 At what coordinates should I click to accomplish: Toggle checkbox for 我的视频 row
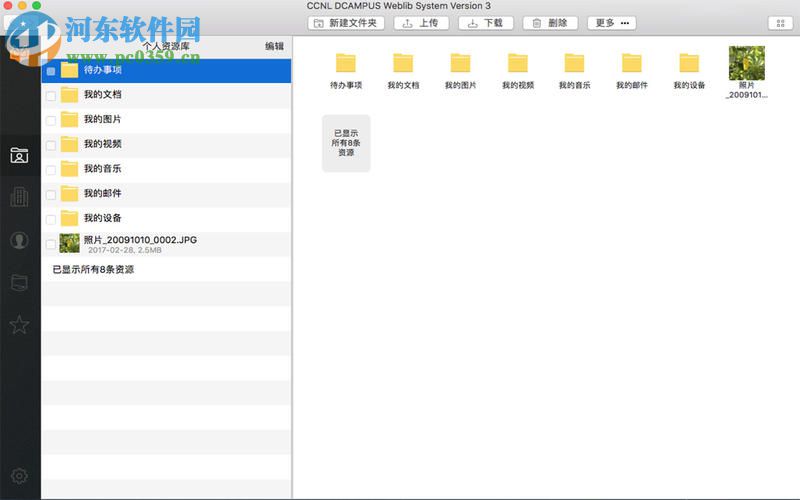point(51,145)
